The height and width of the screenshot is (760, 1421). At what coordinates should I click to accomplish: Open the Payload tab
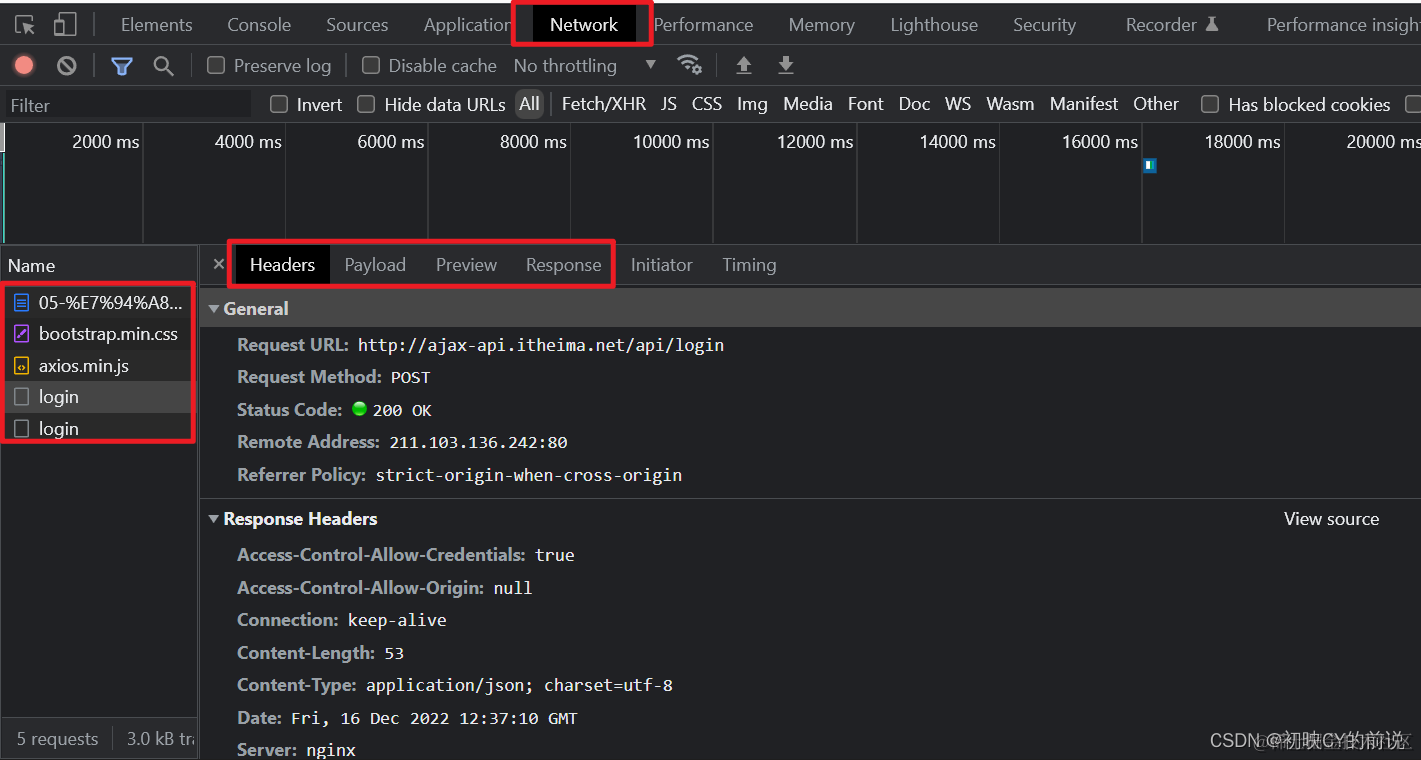pos(375,265)
